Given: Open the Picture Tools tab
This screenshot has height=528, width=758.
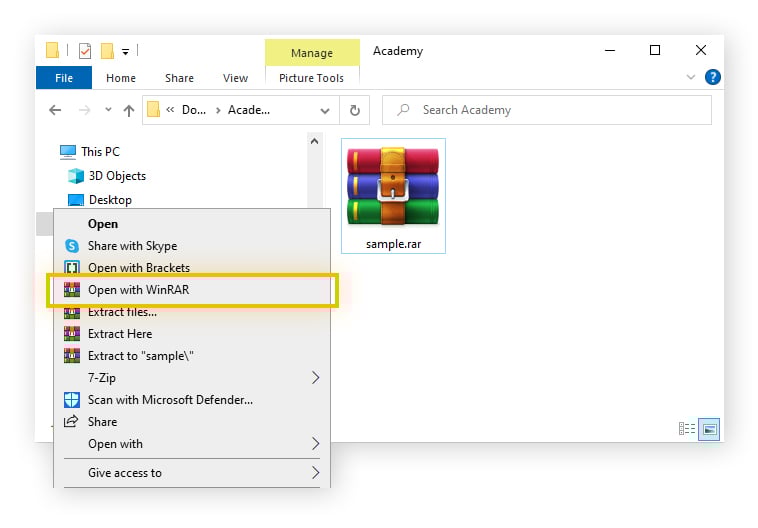Looking at the screenshot, I should (x=311, y=78).
